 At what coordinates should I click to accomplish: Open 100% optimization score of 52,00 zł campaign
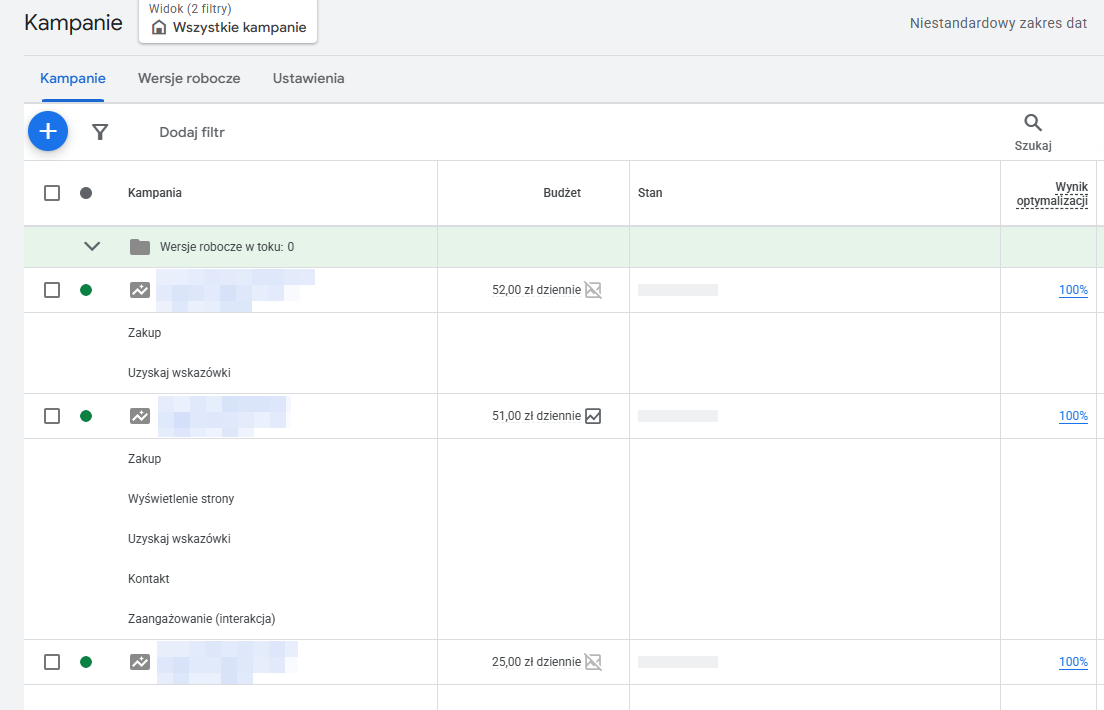point(1073,289)
